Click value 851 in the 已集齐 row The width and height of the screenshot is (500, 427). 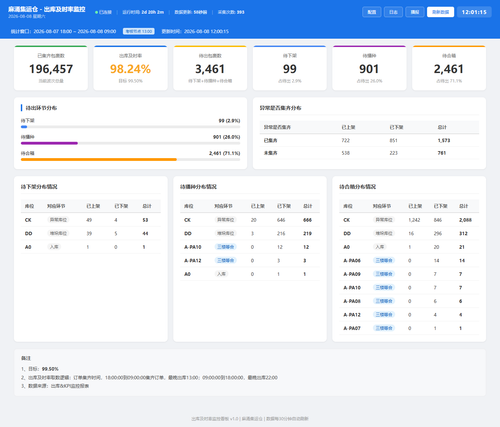394,140
